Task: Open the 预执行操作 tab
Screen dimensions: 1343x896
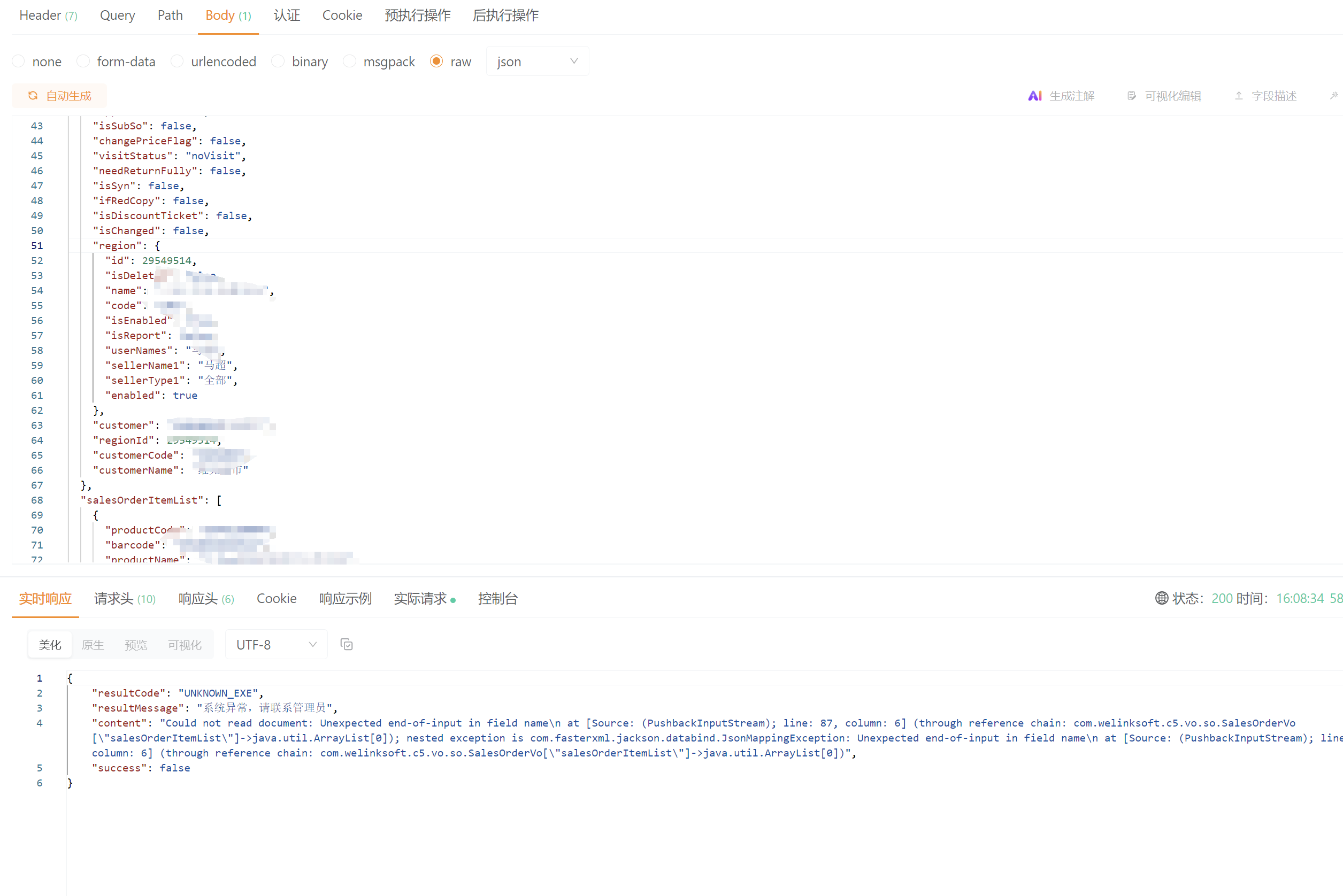Action: click(x=417, y=16)
